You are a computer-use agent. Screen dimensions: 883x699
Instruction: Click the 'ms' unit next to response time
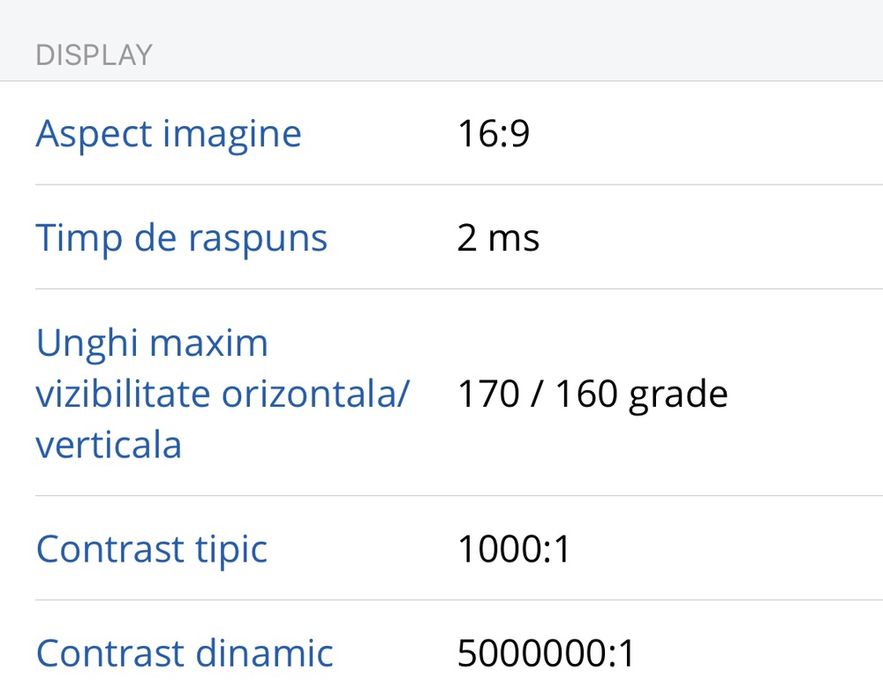coord(515,239)
